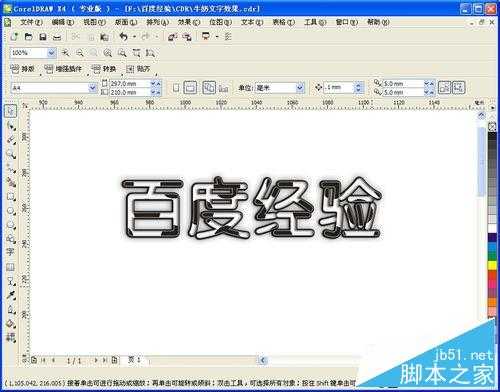
Task: Open the units (毫米) dropdown
Action: (300, 88)
